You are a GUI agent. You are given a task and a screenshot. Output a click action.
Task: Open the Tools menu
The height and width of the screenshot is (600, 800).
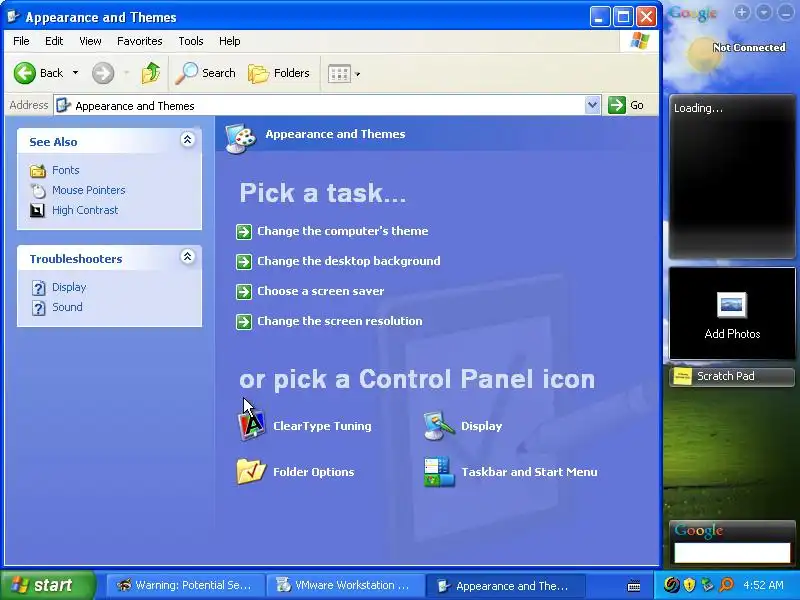(191, 41)
